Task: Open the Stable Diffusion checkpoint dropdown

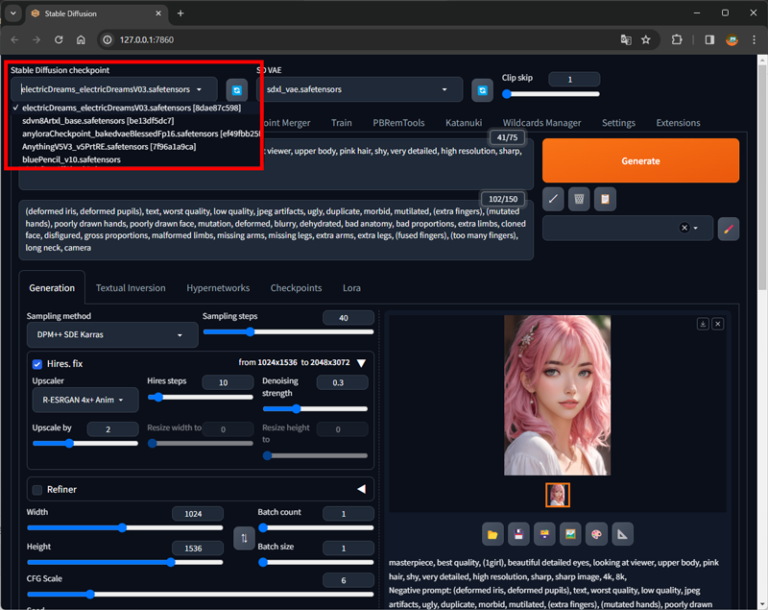Action: coord(114,90)
